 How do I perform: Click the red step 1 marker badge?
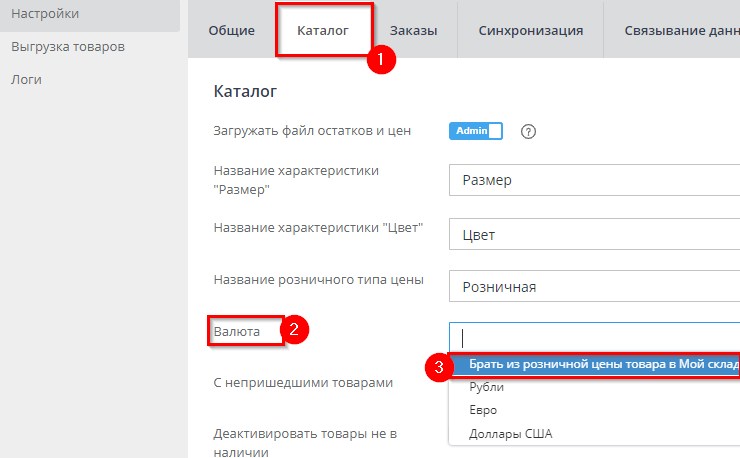[x=380, y=59]
